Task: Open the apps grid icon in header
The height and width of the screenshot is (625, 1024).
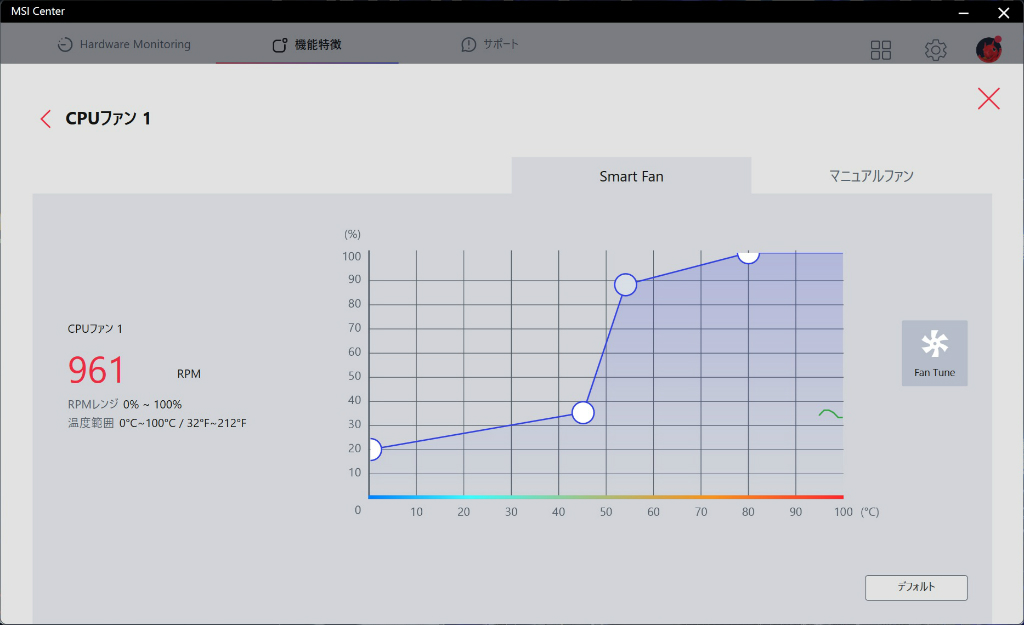Action: [880, 50]
